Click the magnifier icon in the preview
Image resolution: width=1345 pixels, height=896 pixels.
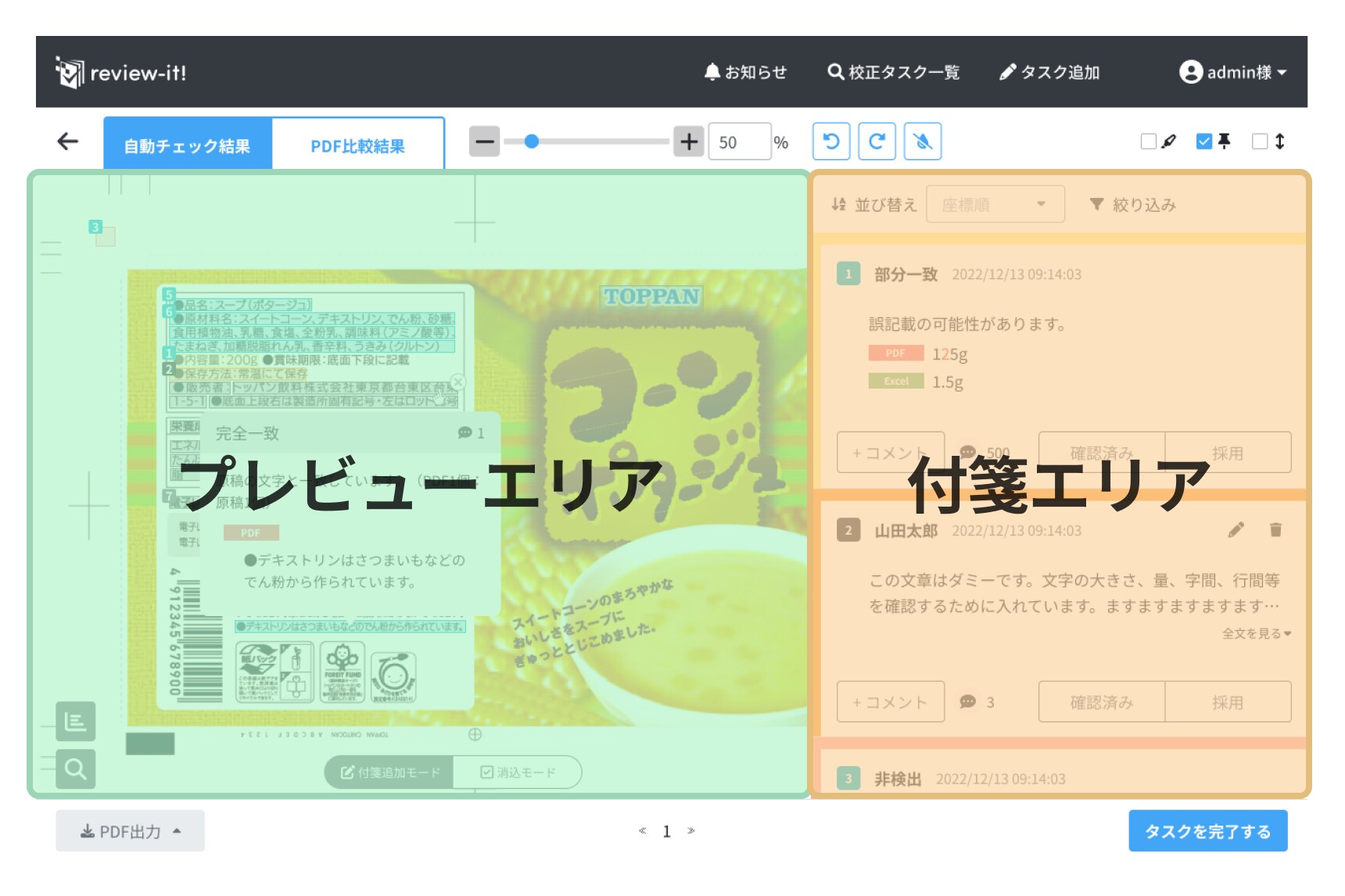tap(75, 769)
